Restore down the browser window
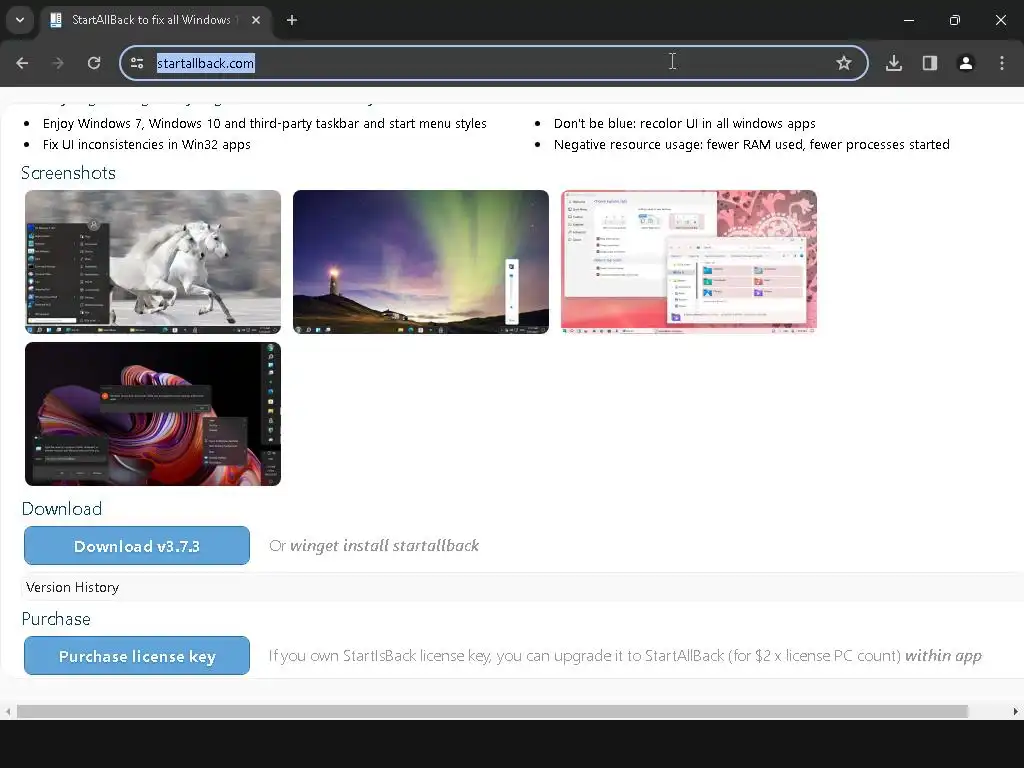1024x768 pixels. pos(955,20)
